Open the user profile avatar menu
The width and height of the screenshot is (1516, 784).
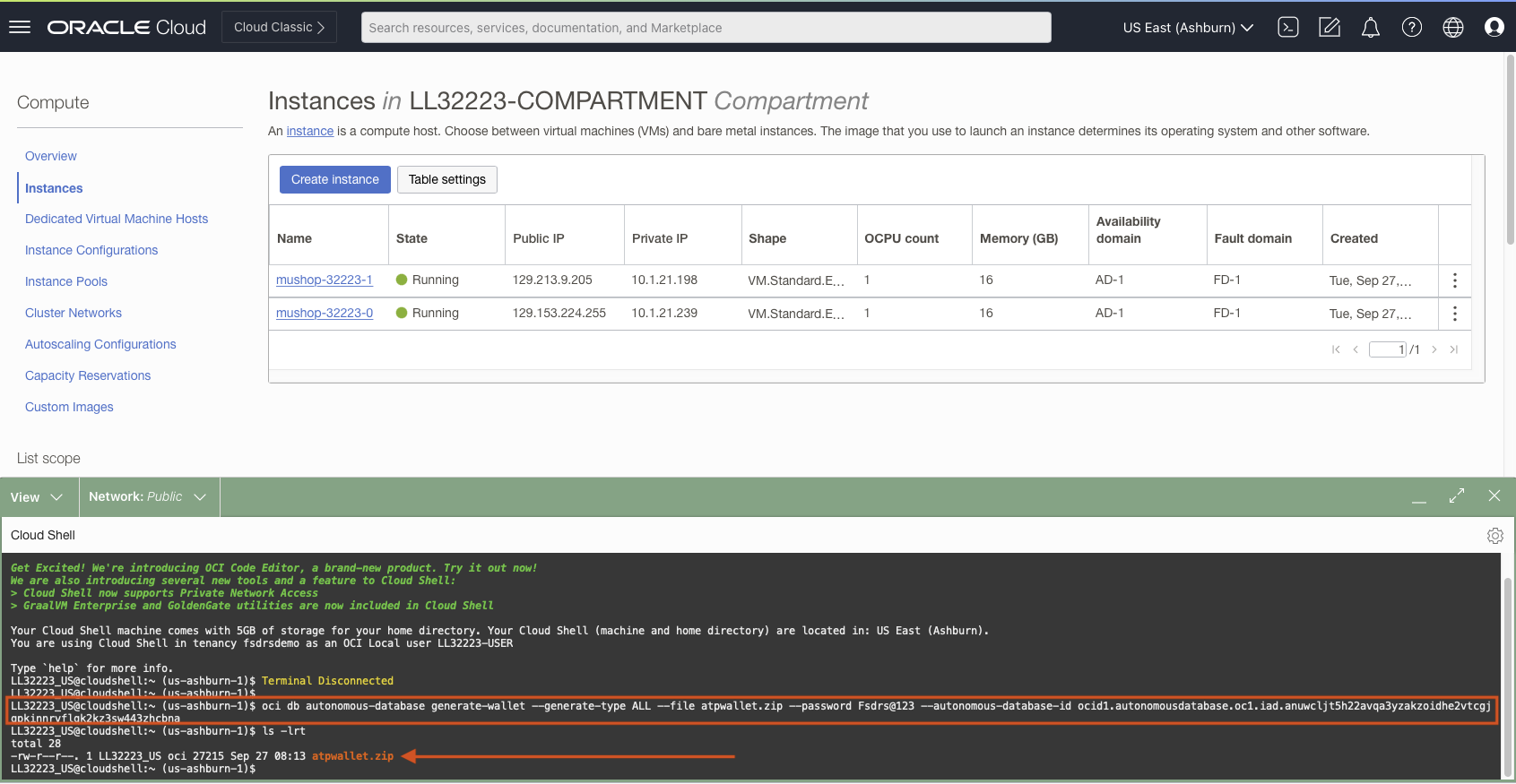(1494, 28)
